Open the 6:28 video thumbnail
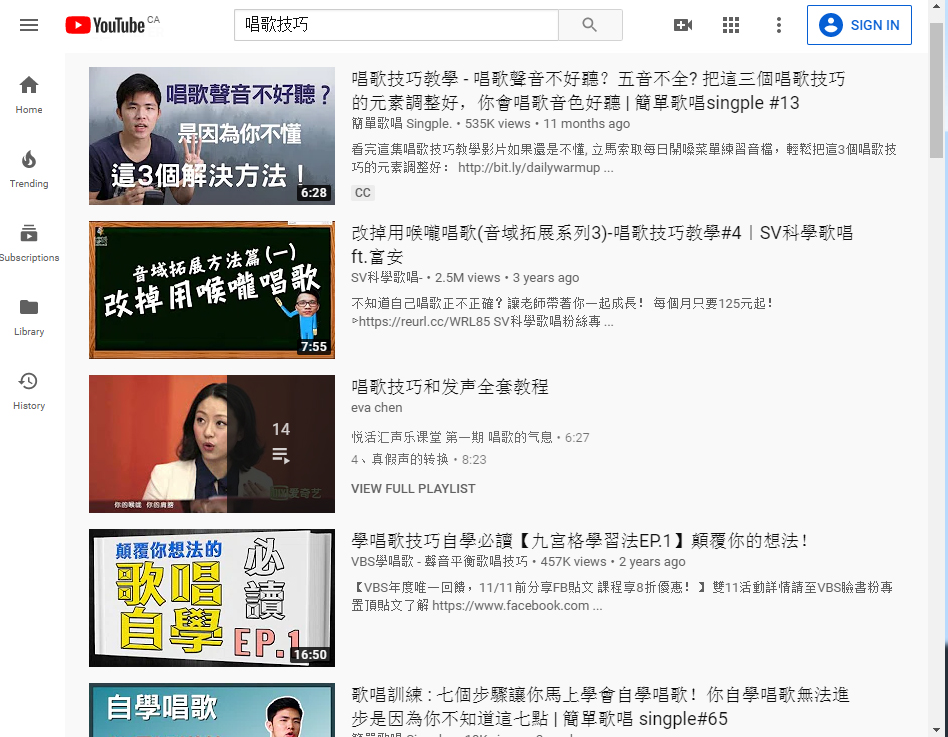Screen dimensions: 948x737 pyautogui.click(x=212, y=136)
